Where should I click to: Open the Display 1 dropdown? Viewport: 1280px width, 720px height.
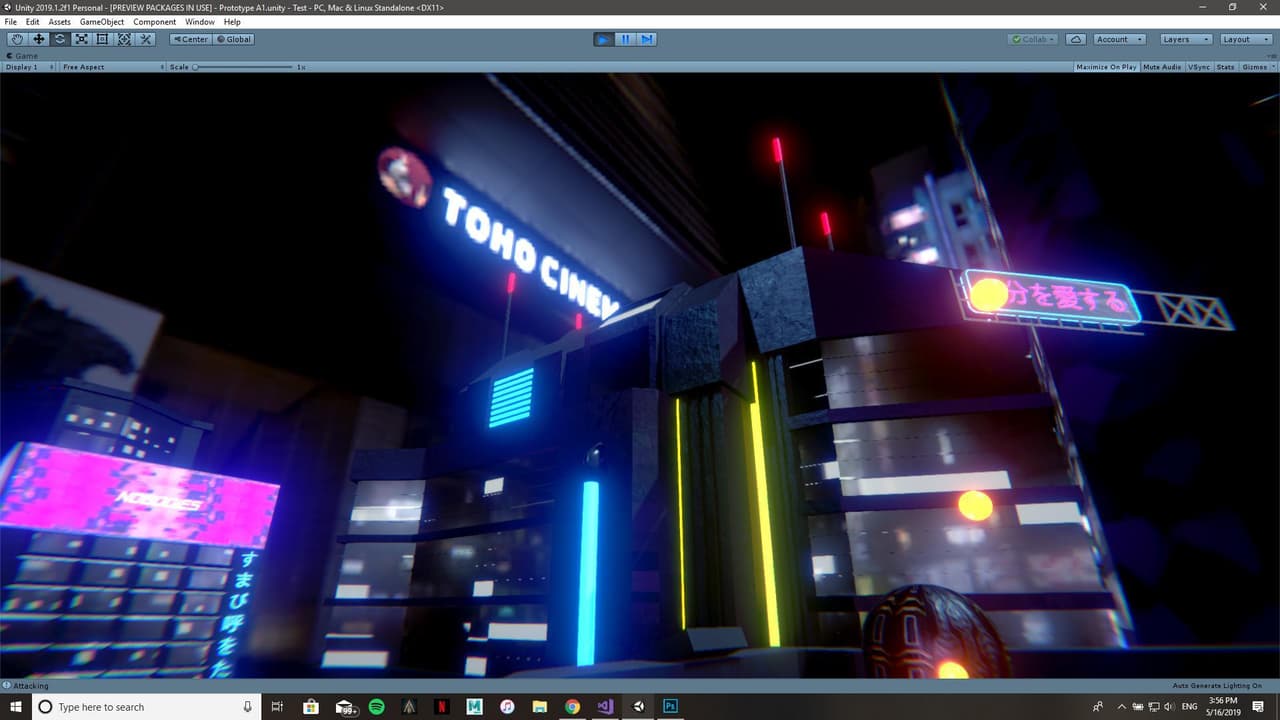tap(29, 67)
